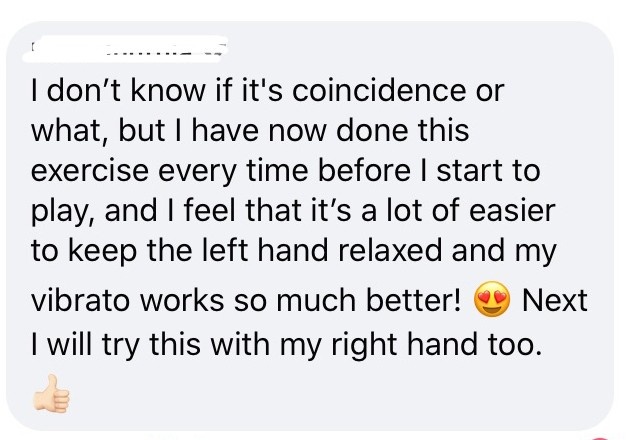This screenshot has width=630, height=440.
Task: Click the word "before" in the comment
Action: (364, 170)
